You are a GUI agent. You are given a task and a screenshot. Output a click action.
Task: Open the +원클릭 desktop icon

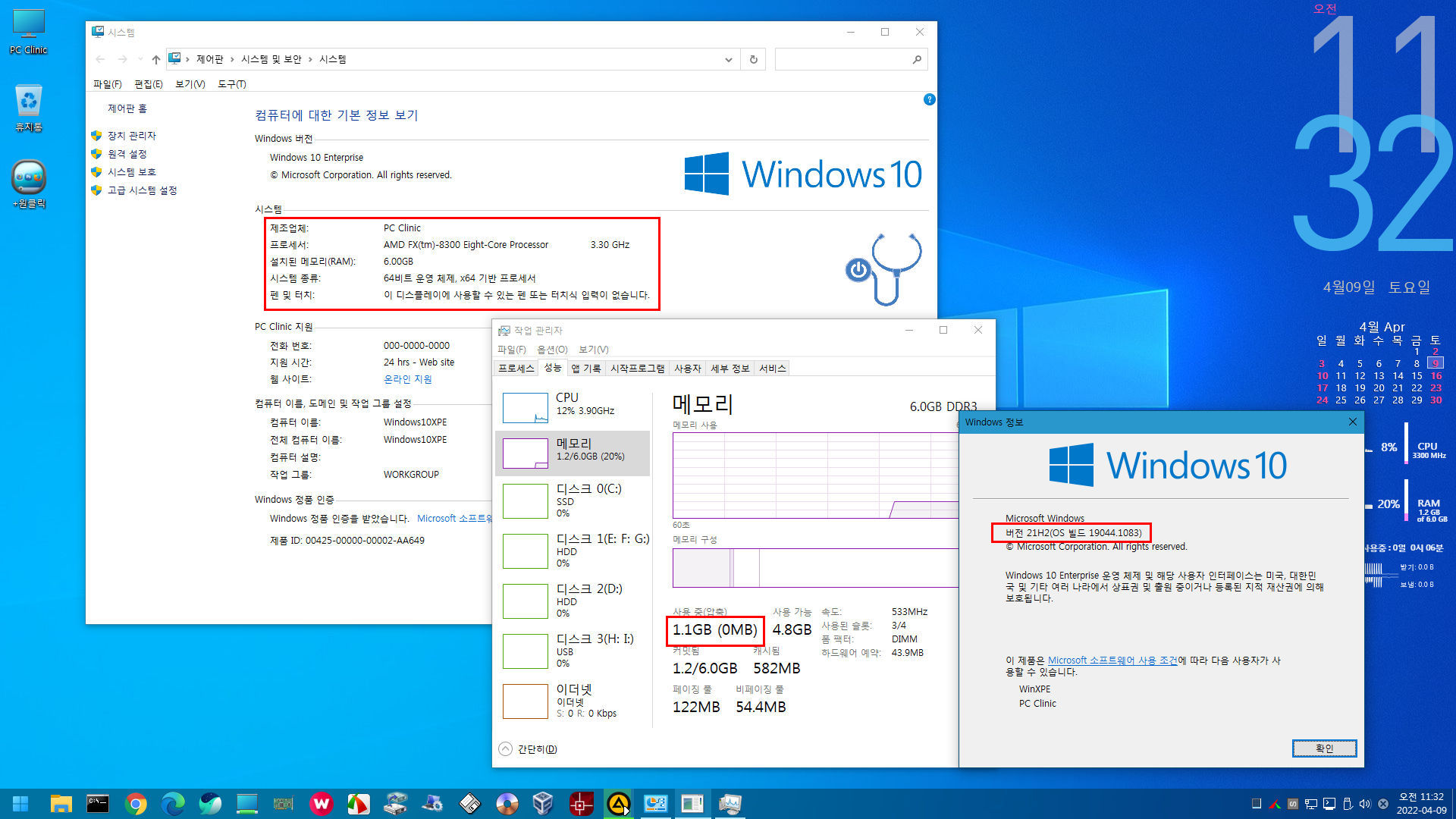[x=29, y=184]
